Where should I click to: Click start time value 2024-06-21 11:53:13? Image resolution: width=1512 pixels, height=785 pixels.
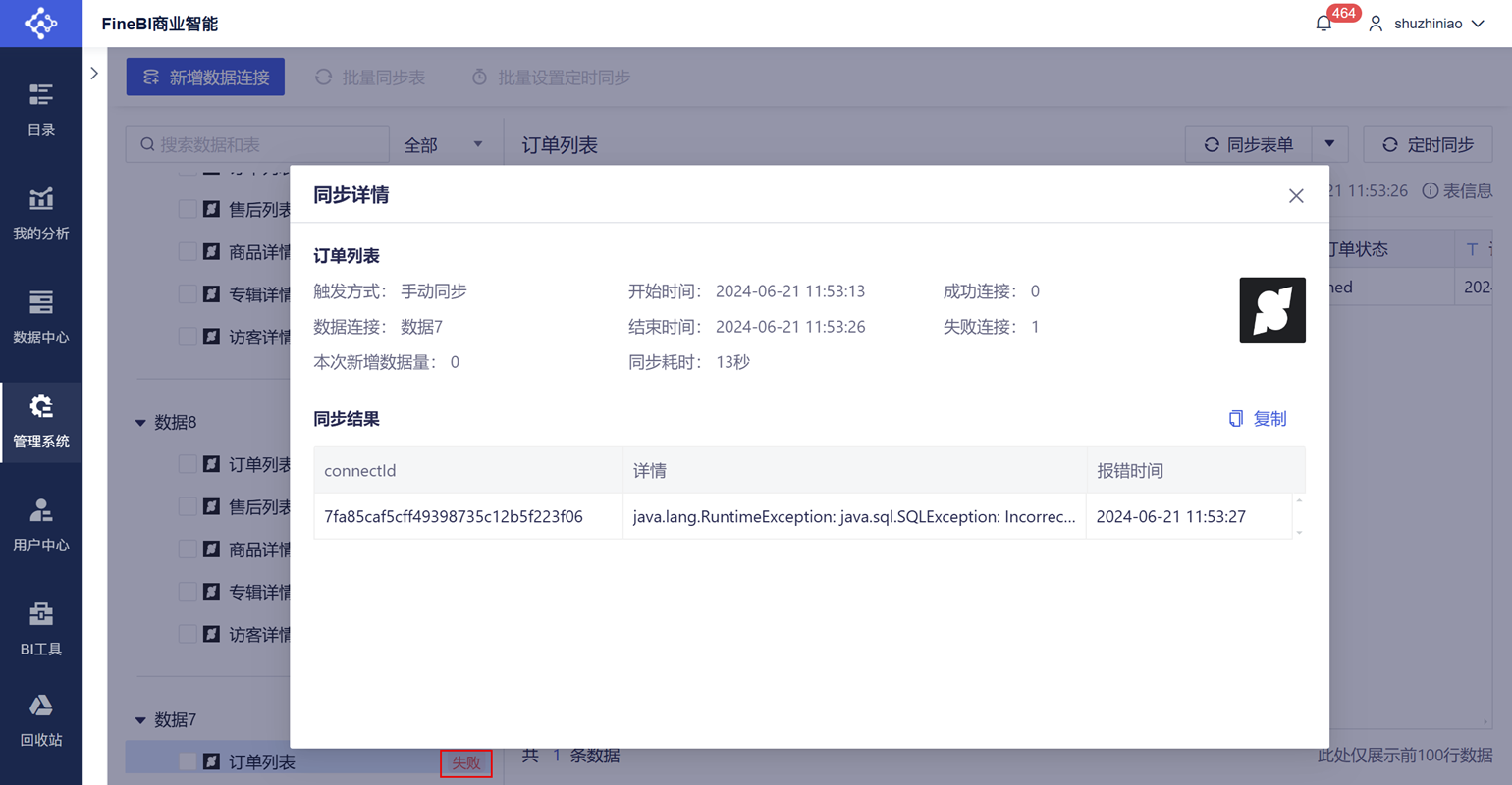point(790,291)
